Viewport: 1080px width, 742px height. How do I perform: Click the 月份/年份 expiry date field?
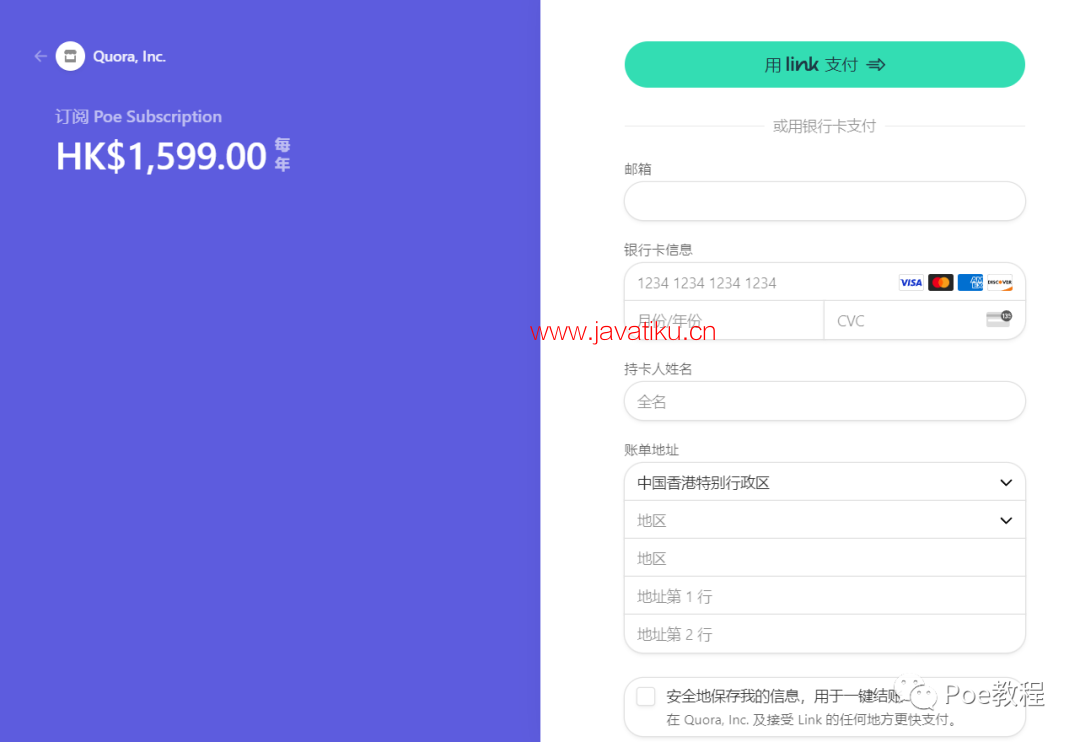pos(724,320)
